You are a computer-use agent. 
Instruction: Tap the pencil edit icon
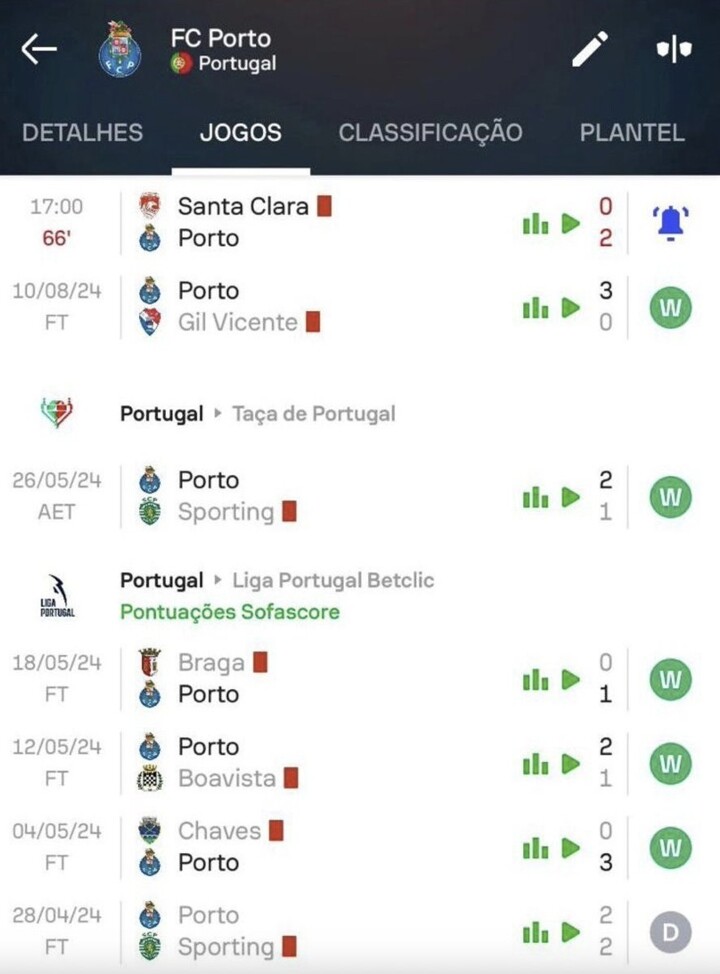590,49
